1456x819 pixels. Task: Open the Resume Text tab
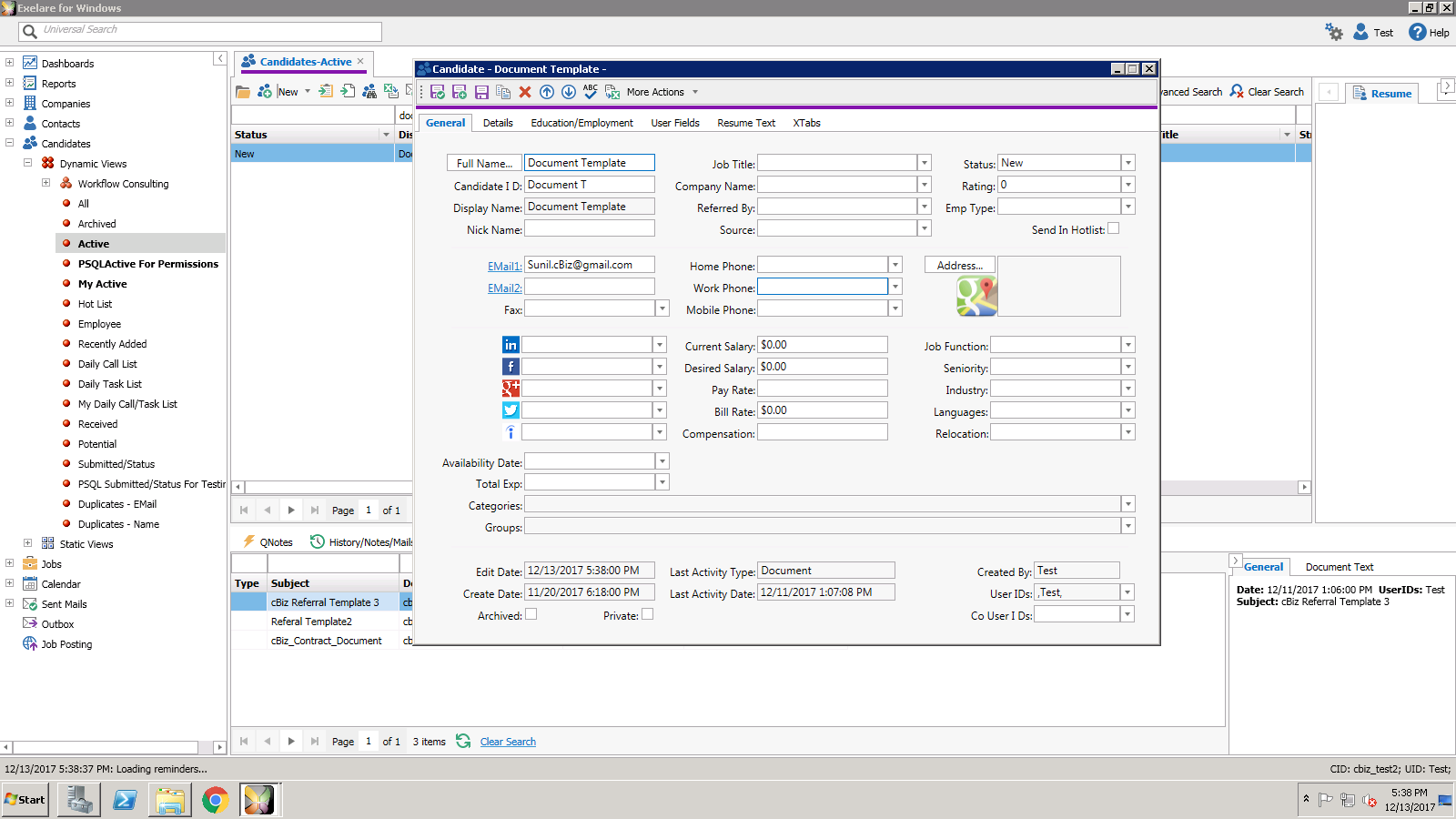click(746, 123)
